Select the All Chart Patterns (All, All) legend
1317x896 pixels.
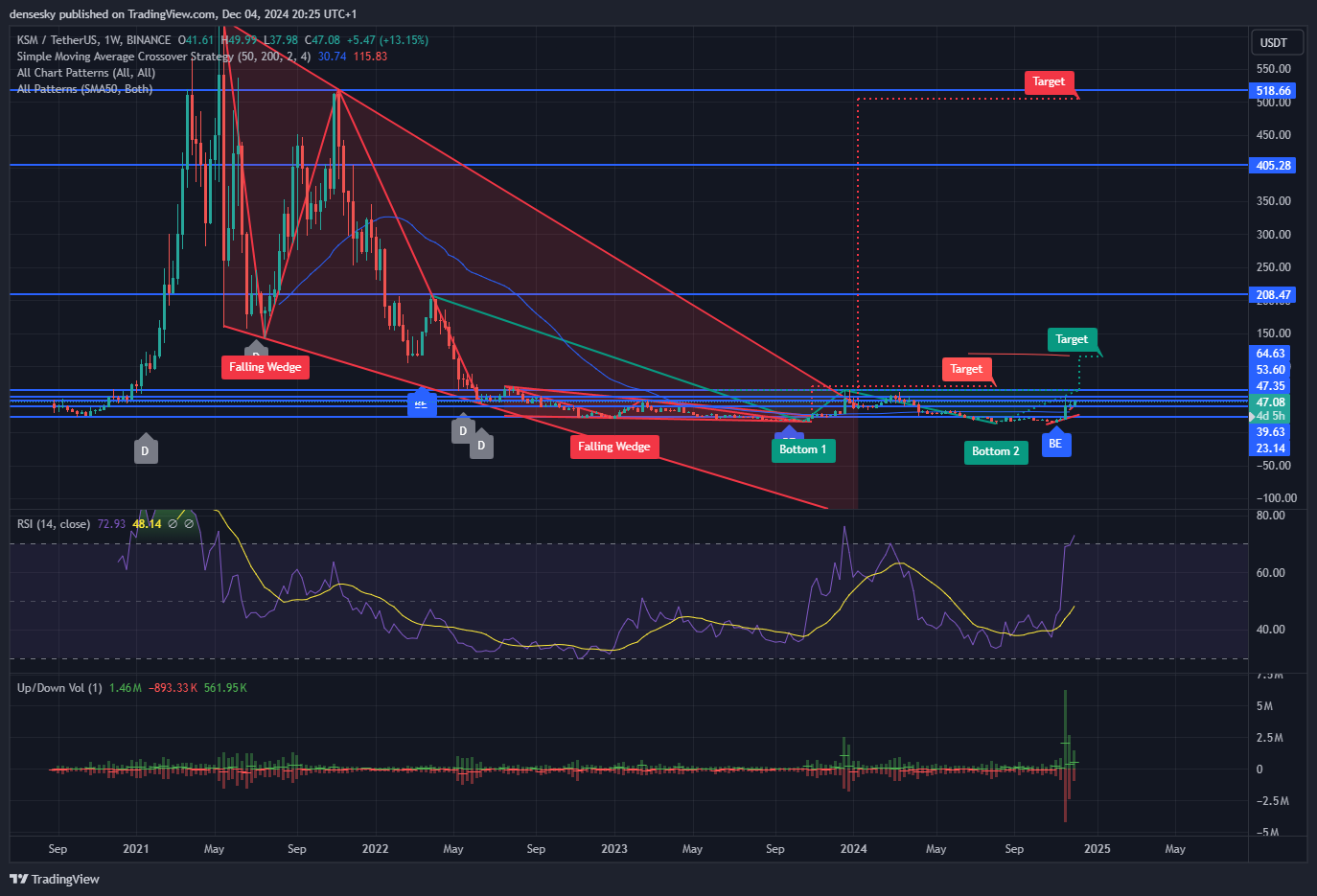86,73
